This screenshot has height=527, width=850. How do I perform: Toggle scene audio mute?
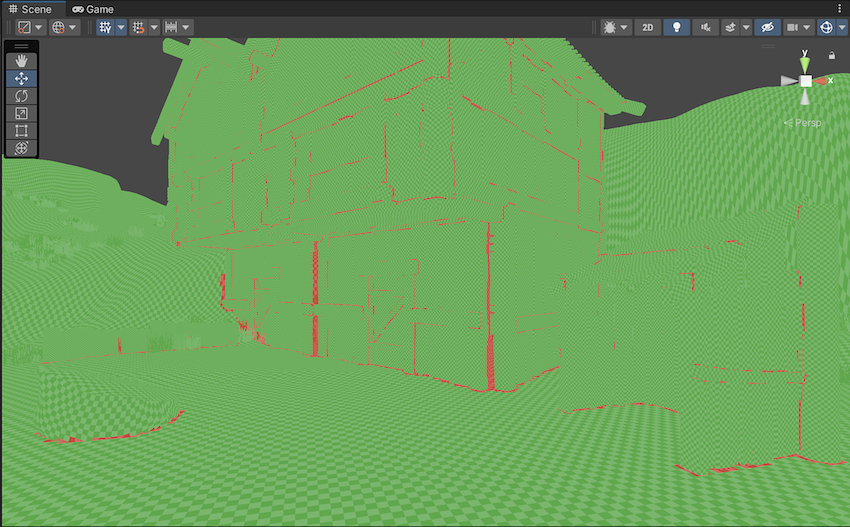706,27
